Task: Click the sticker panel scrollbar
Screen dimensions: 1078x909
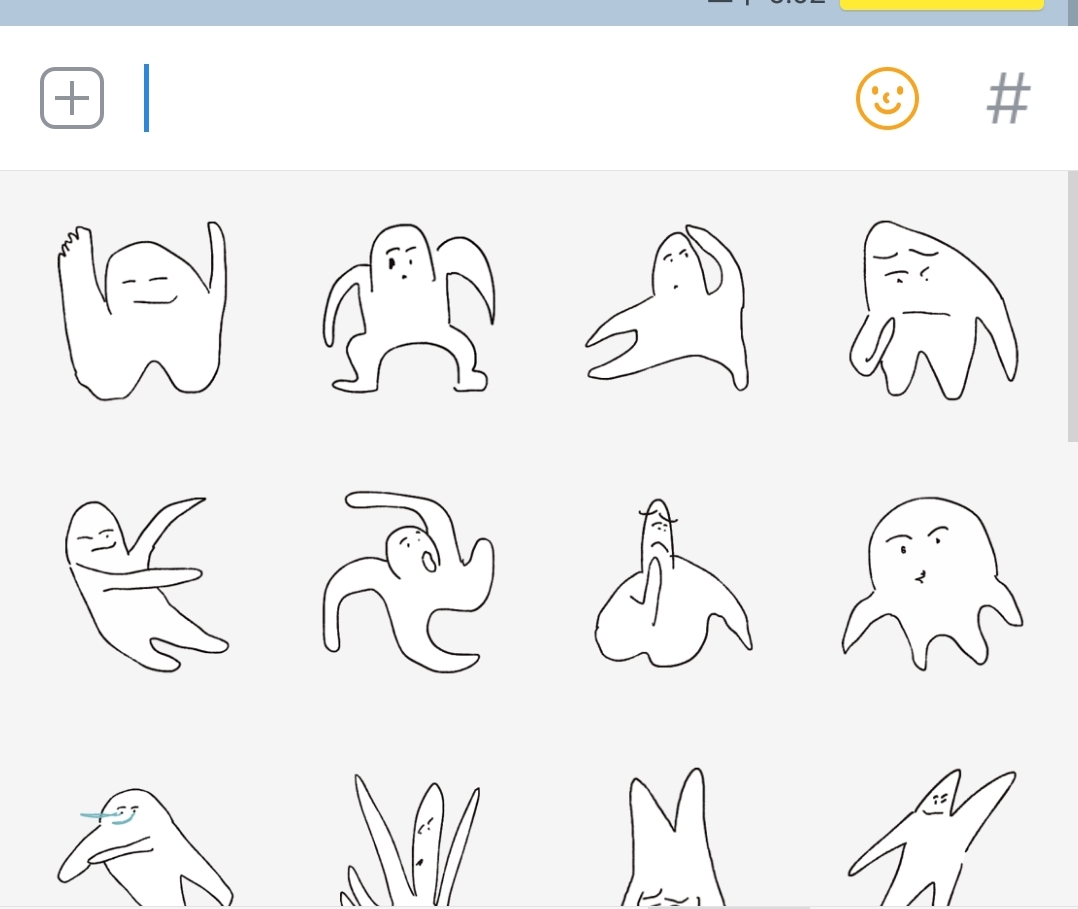Action: (1072, 307)
